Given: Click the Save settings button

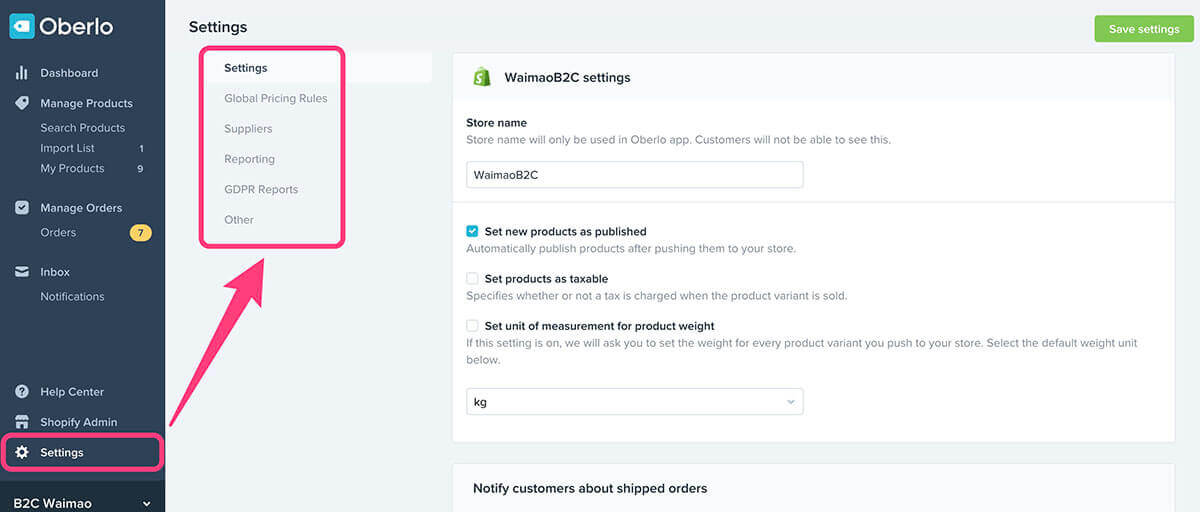Looking at the screenshot, I should pyautogui.click(x=1144, y=29).
